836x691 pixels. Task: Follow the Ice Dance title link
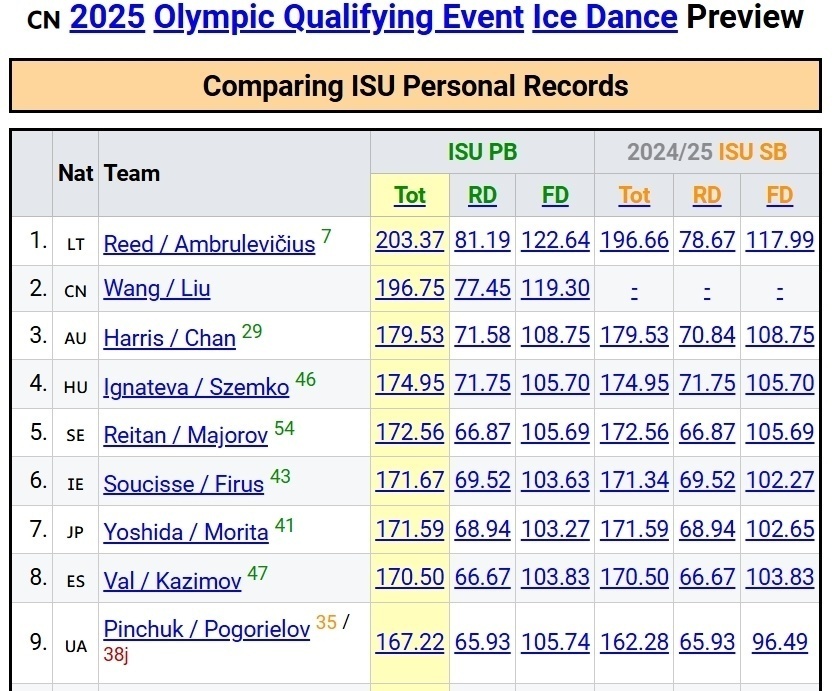pyautogui.click(x=604, y=17)
